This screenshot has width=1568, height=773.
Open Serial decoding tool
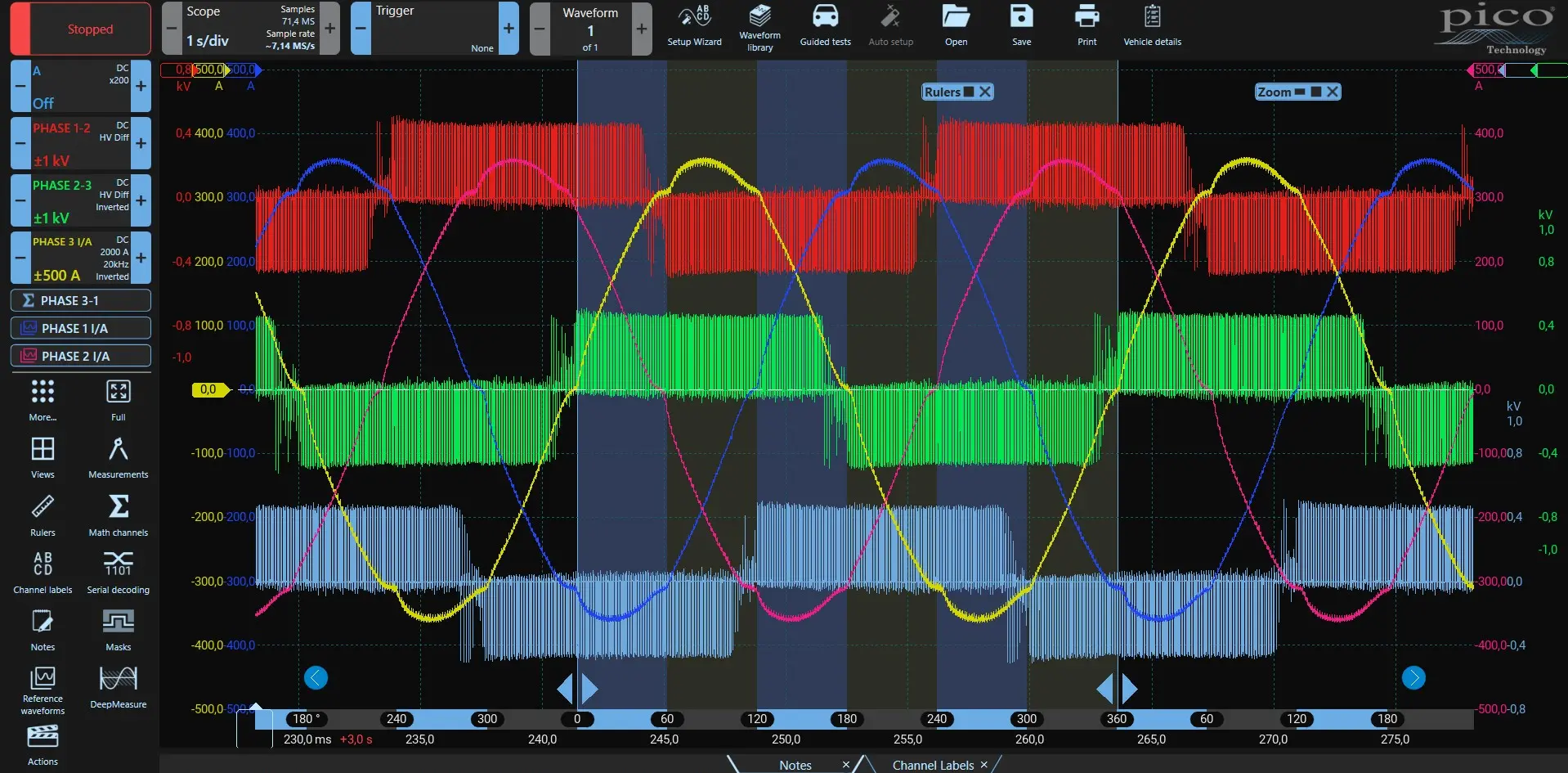pyautogui.click(x=118, y=571)
